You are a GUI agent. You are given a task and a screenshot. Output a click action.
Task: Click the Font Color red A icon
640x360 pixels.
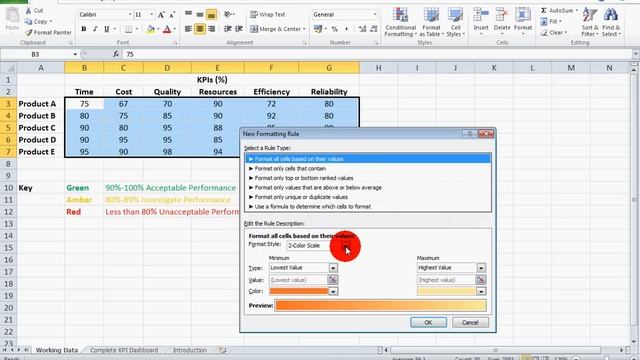[167, 29]
